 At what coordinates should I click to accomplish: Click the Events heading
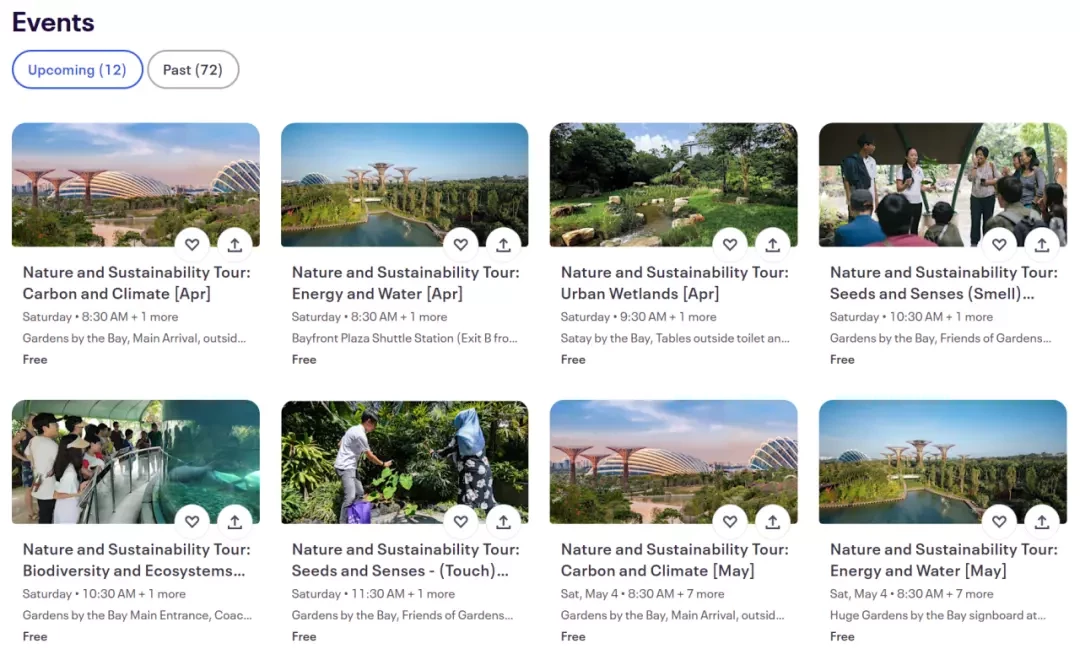pyautogui.click(x=53, y=22)
